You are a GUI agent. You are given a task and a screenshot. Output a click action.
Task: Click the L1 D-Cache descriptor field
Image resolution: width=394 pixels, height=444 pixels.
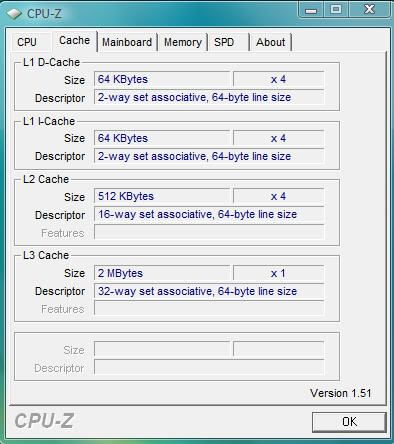(x=209, y=97)
